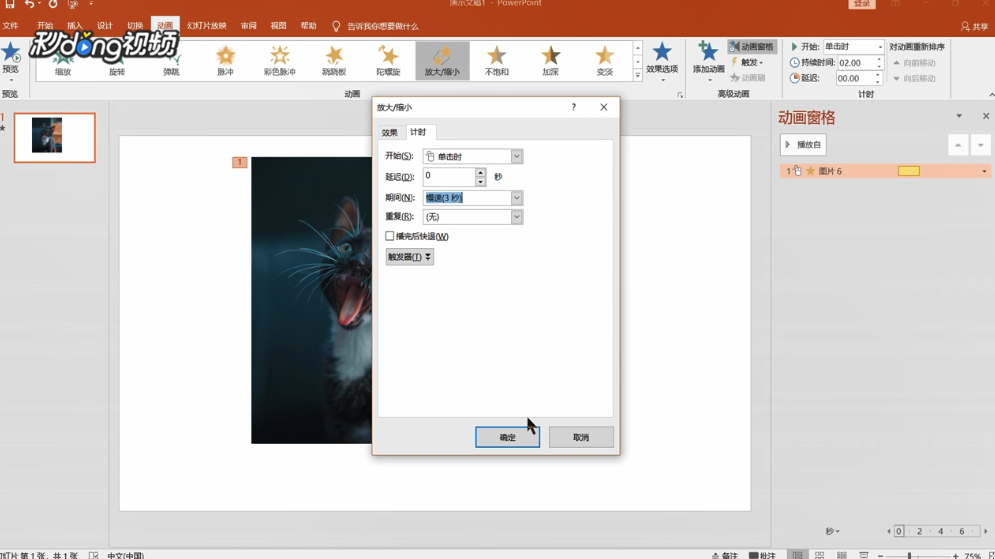Select the 脉冲 (Pulse) animation effect
This screenshot has width=995, height=559.
(225, 61)
